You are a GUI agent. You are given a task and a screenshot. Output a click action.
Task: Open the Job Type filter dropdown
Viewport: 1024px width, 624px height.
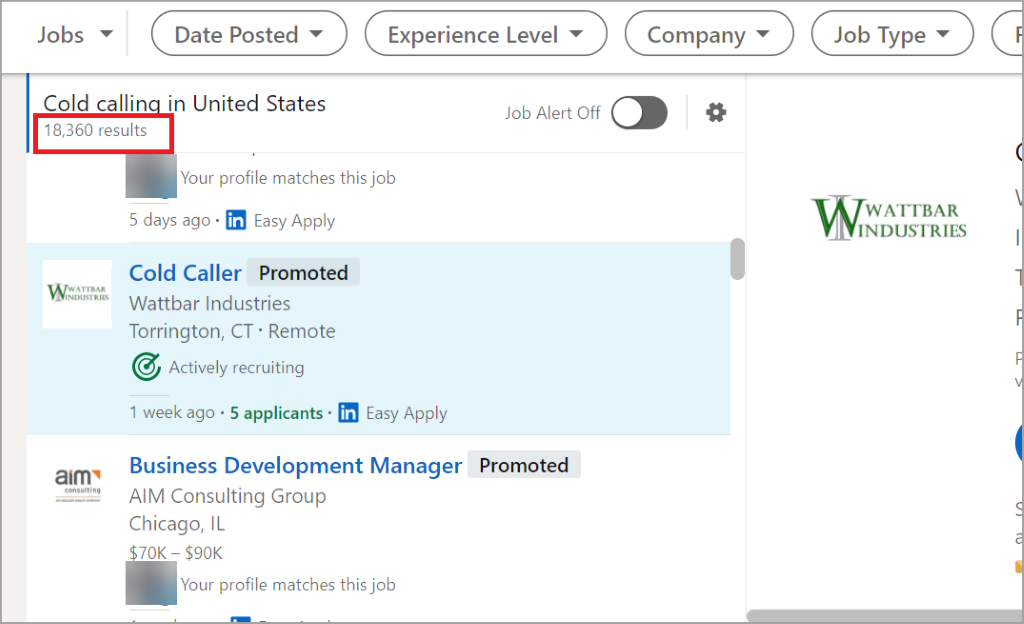[x=892, y=35]
